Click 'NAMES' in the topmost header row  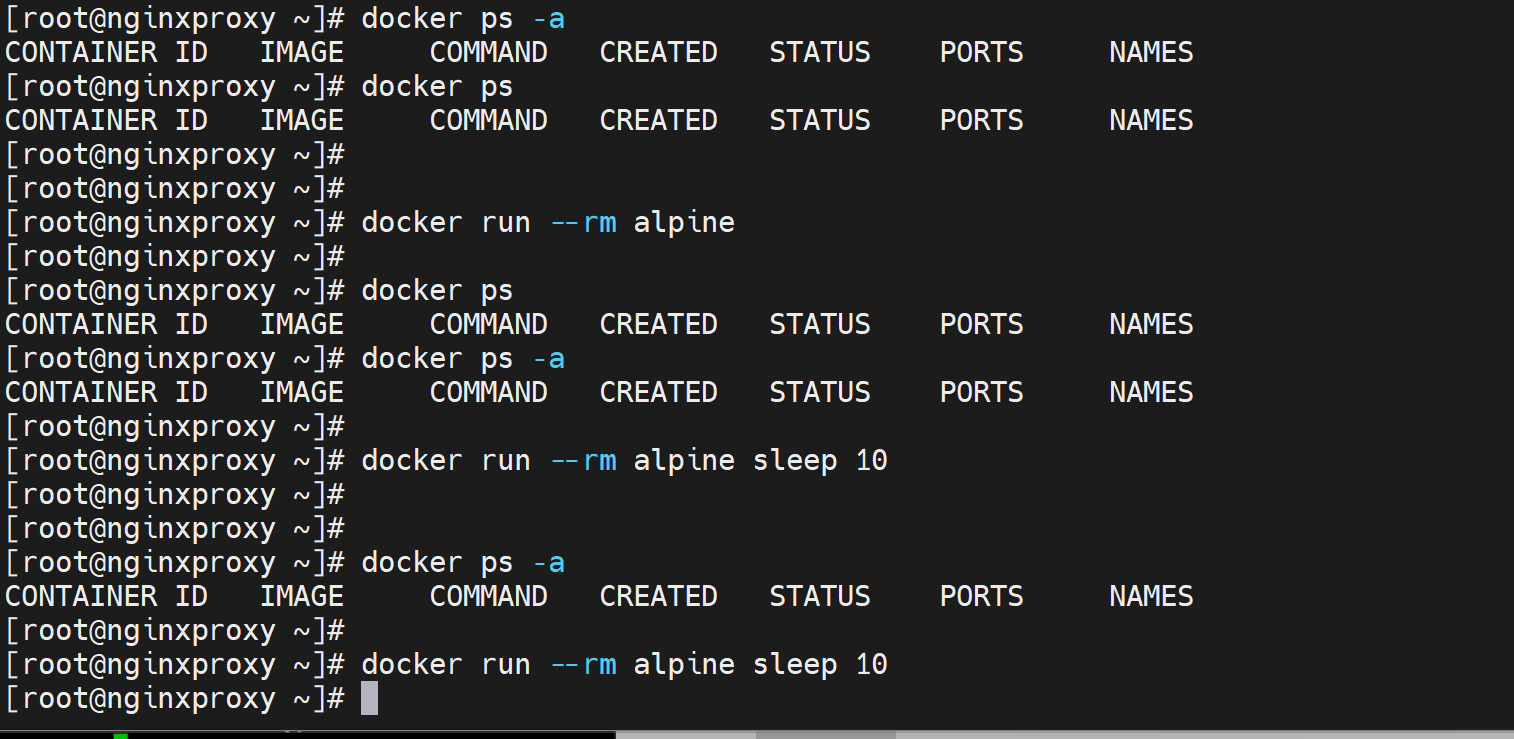pos(1151,52)
